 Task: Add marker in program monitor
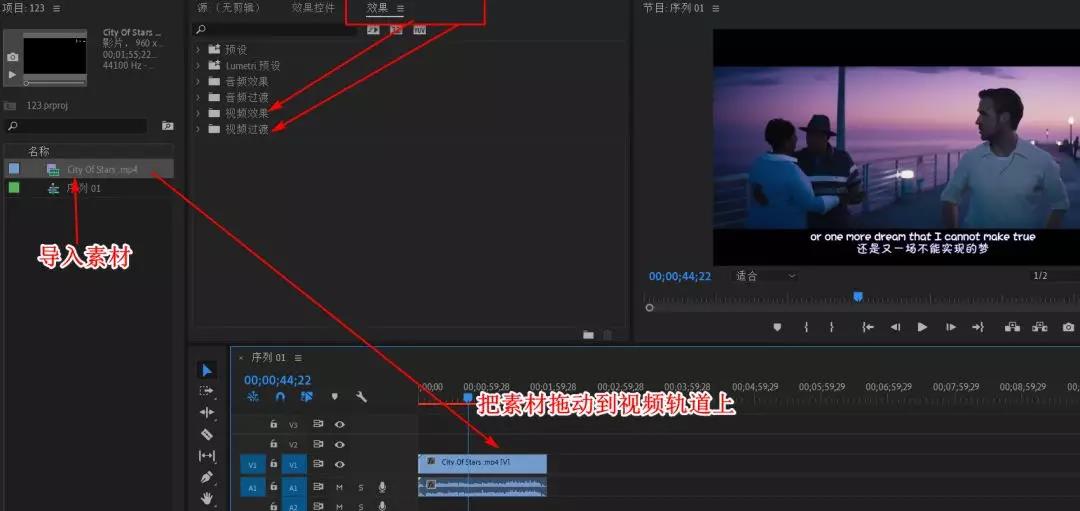[x=777, y=327]
